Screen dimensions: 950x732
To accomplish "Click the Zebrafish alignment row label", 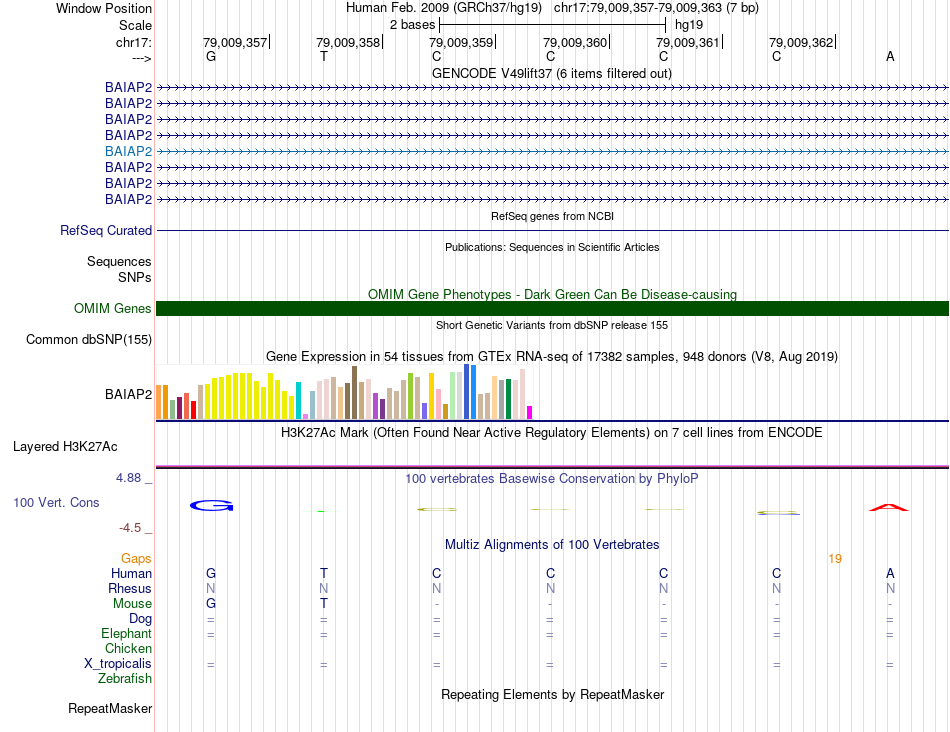I will click(x=125, y=679).
